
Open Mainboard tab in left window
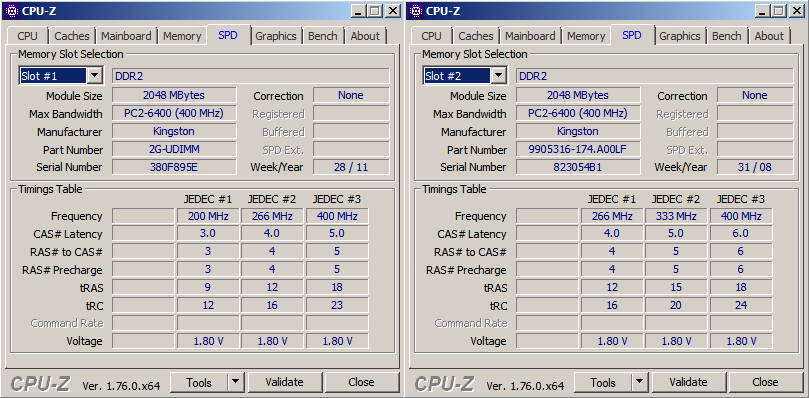click(126, 36)
